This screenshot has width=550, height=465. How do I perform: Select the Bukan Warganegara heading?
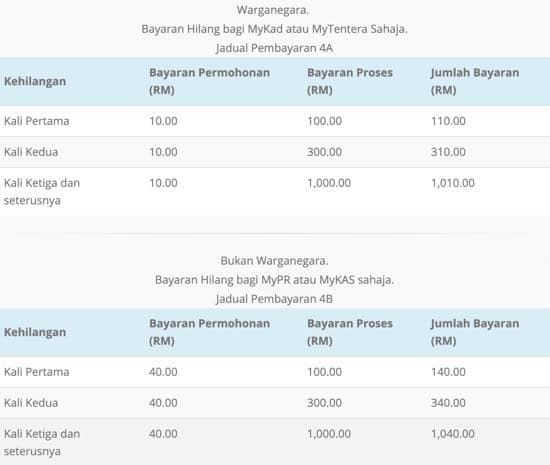274,261
